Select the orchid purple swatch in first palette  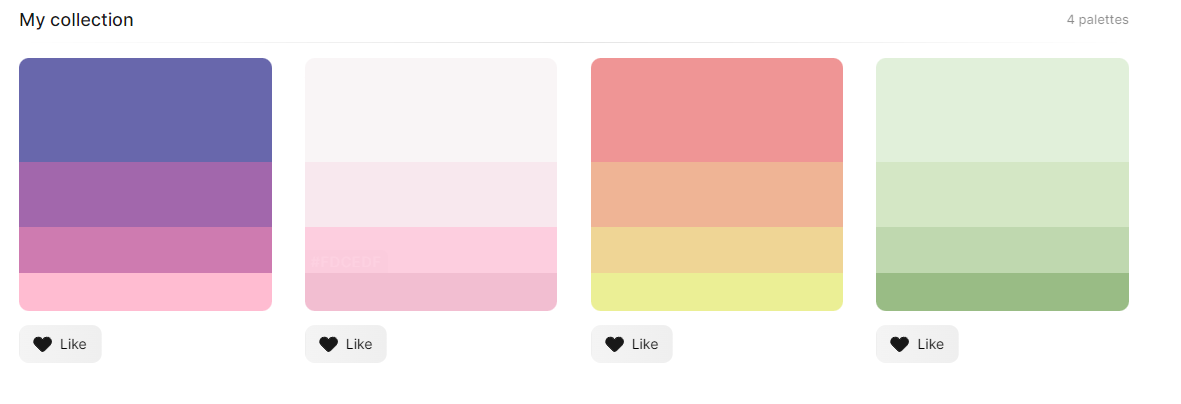pos(145,194)
